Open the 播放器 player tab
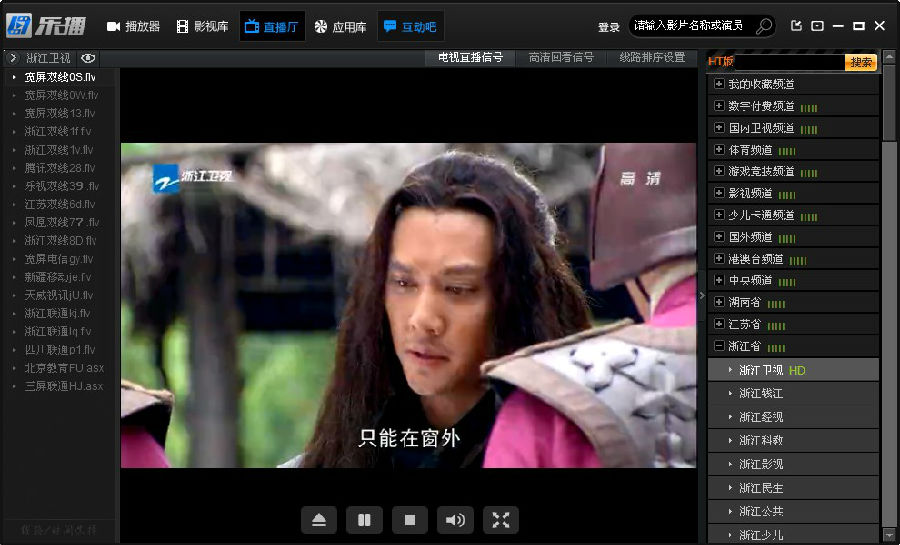Viewport: 900px width, 545px height. (x=133, y=26)
